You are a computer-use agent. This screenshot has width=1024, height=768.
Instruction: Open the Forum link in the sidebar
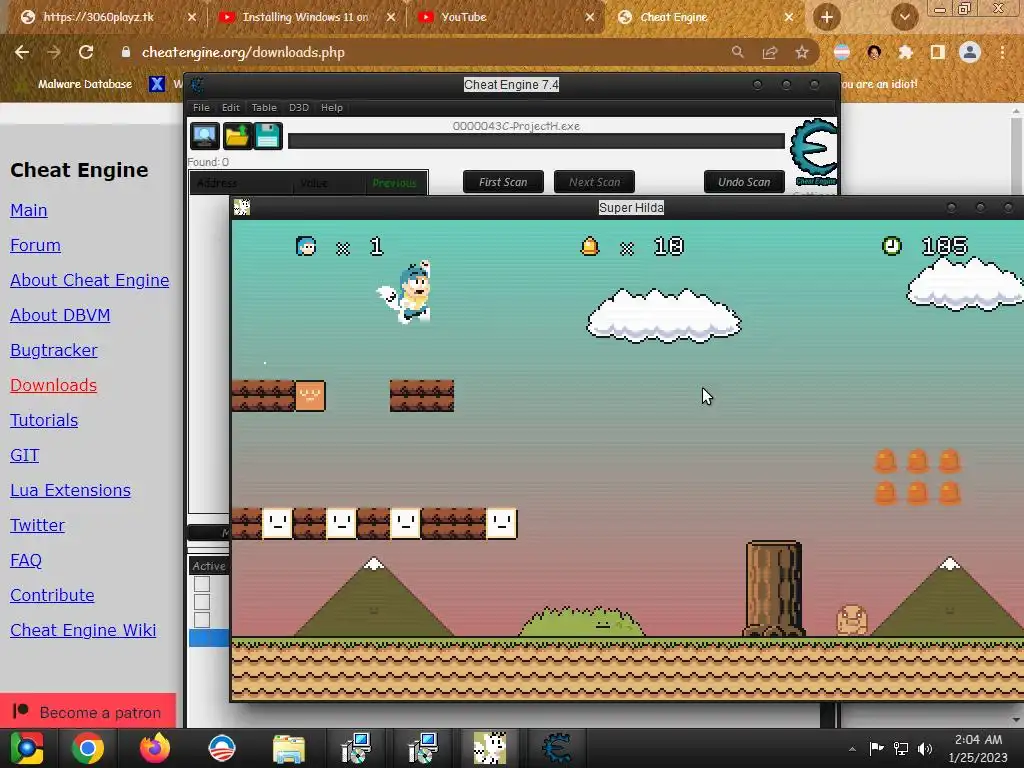35,245
